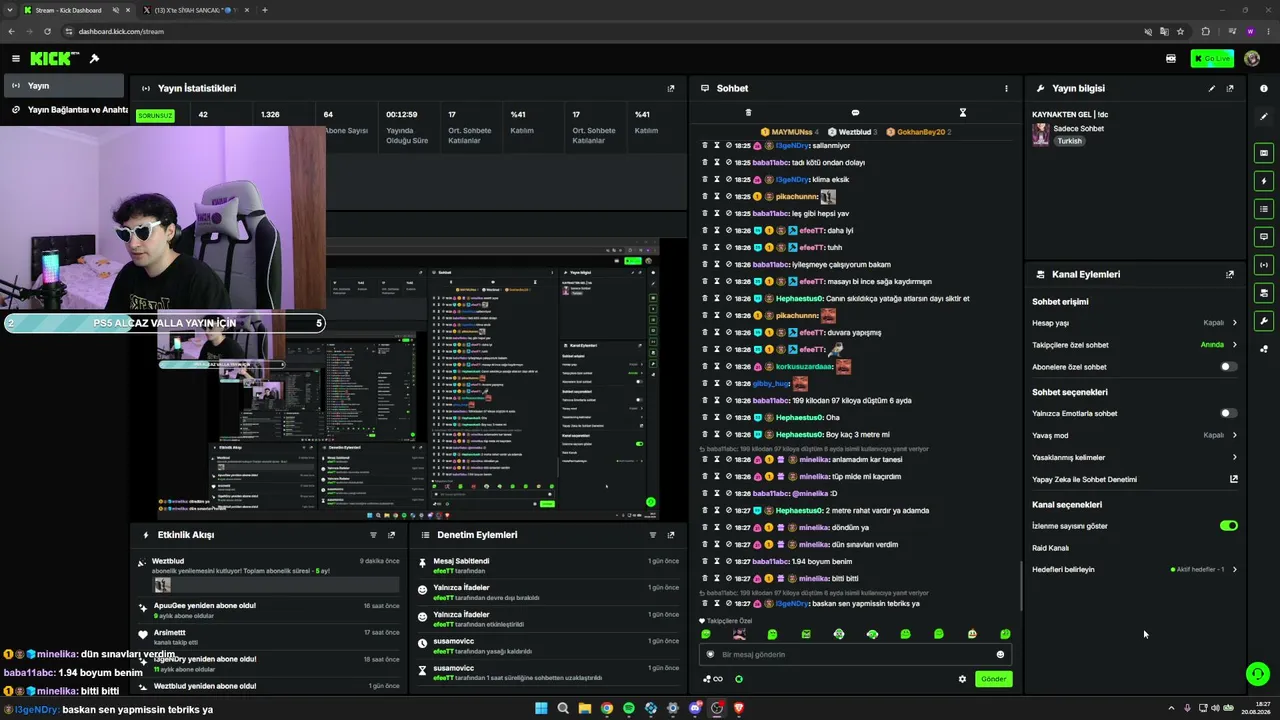Click the list icon in right sidebar
Screen dimensions: 1280x720
pos(1264,209)
